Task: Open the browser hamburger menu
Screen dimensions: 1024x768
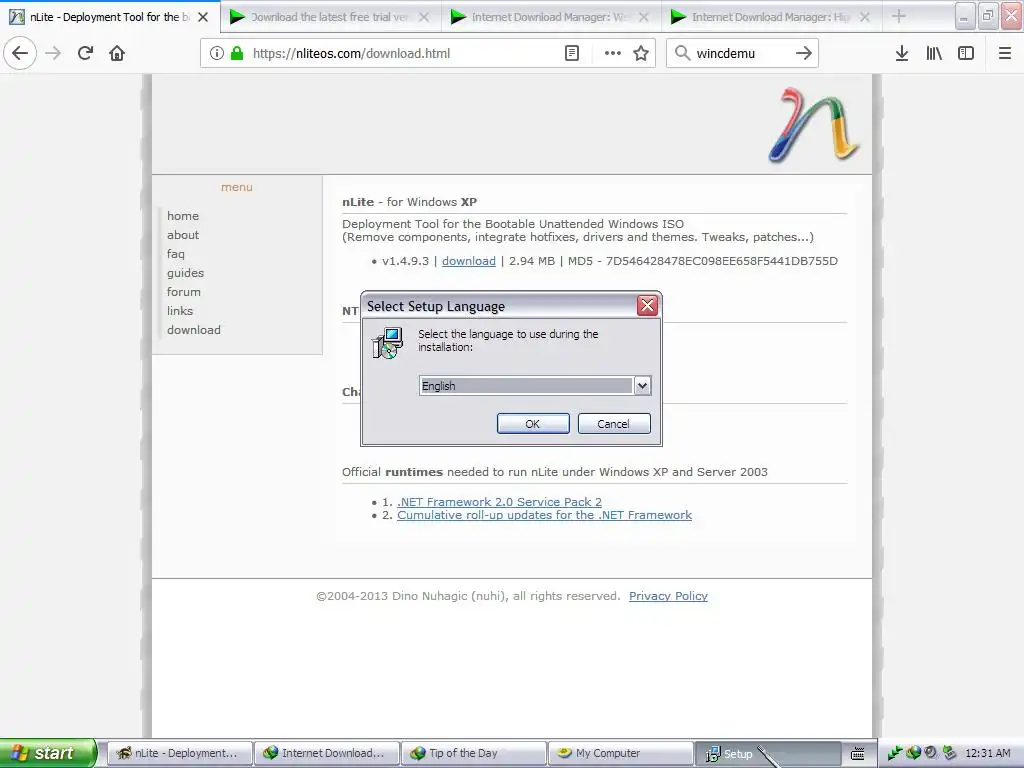Action: pyautogui.click(x=1004, y=53)
